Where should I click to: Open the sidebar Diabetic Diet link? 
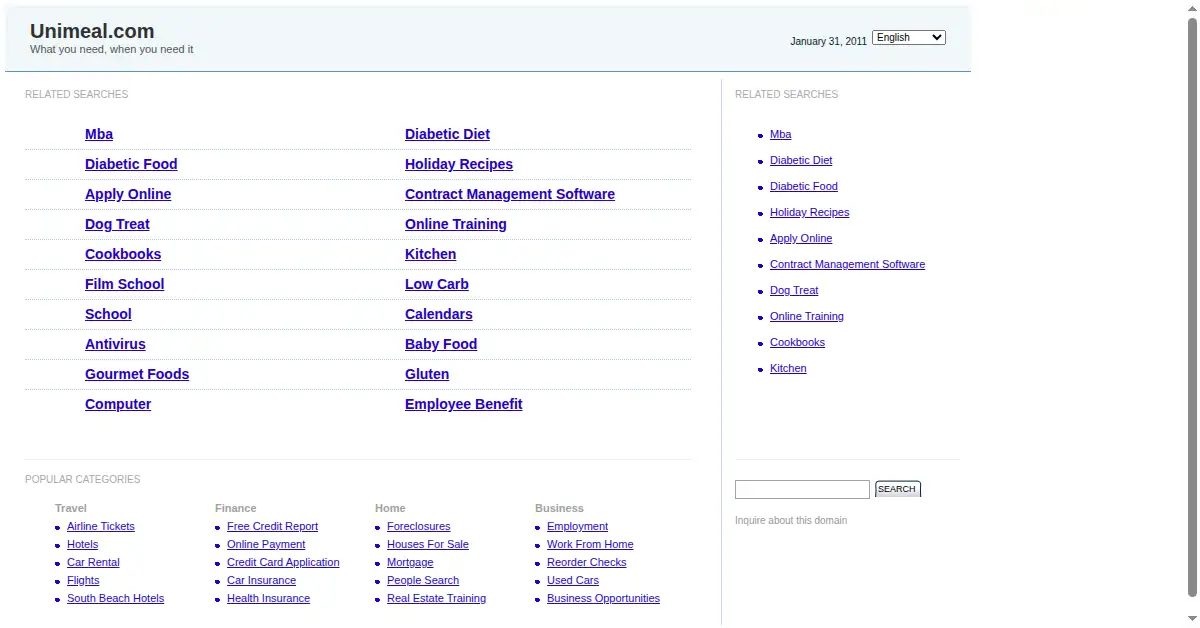[x=801, y=160]
